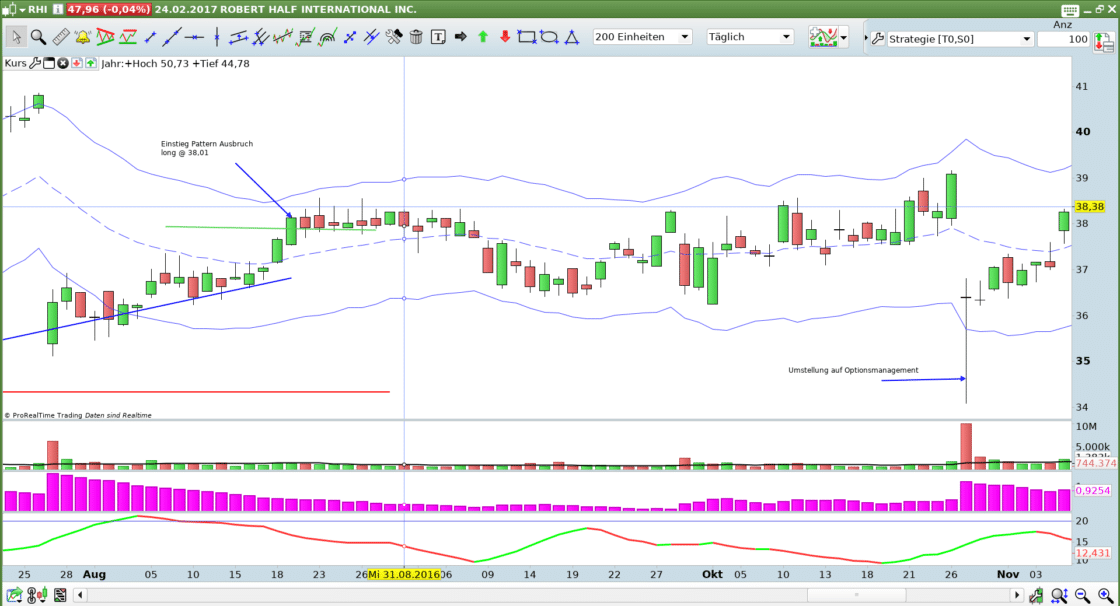Close the Kurs price panel
The image size is (1120, 606).
coord(63,63)
